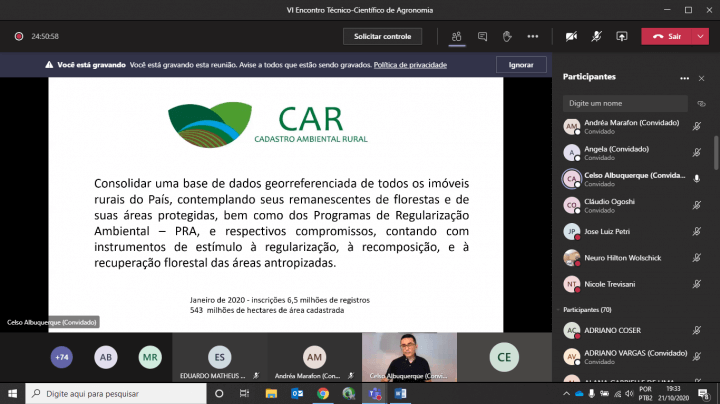720x404 pixels.
Task: Open the meeting chat icon
Action: 482,36
